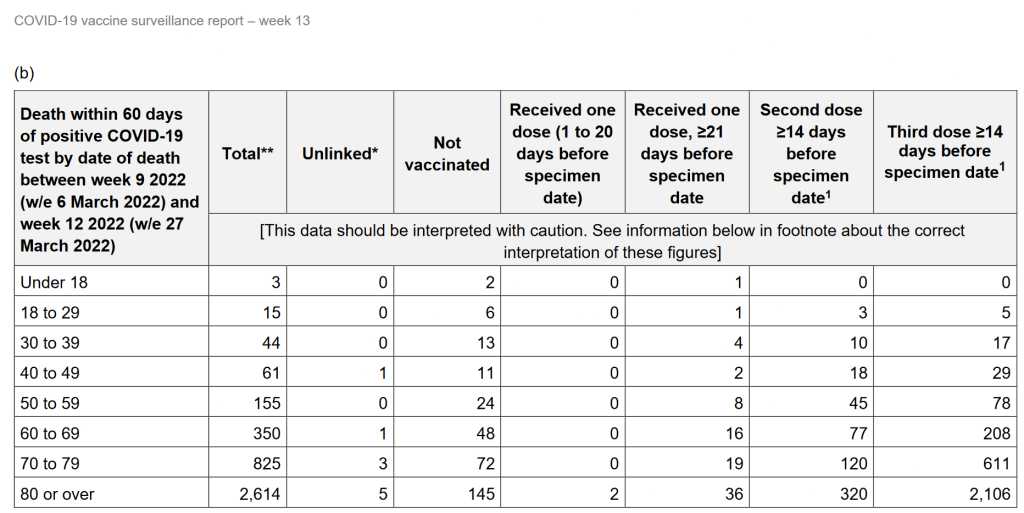Click the "Under 18" row label
Viewport: 1024px width, 513px height.
(54, 283)
